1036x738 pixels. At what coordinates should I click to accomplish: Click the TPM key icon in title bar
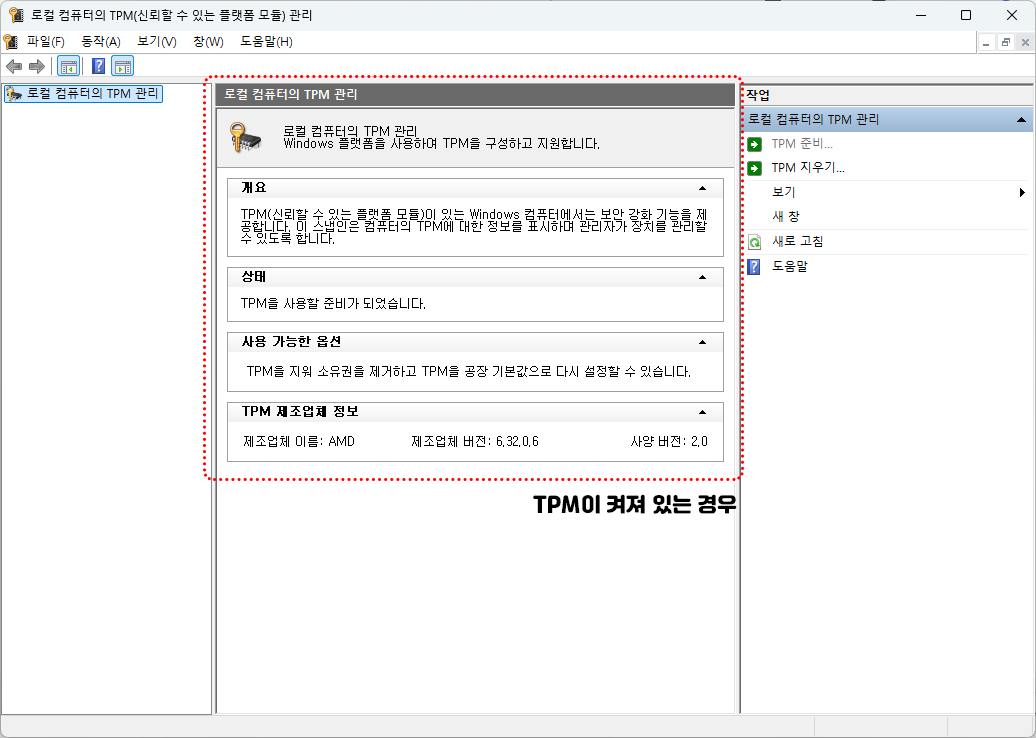[x=16, y=15]
